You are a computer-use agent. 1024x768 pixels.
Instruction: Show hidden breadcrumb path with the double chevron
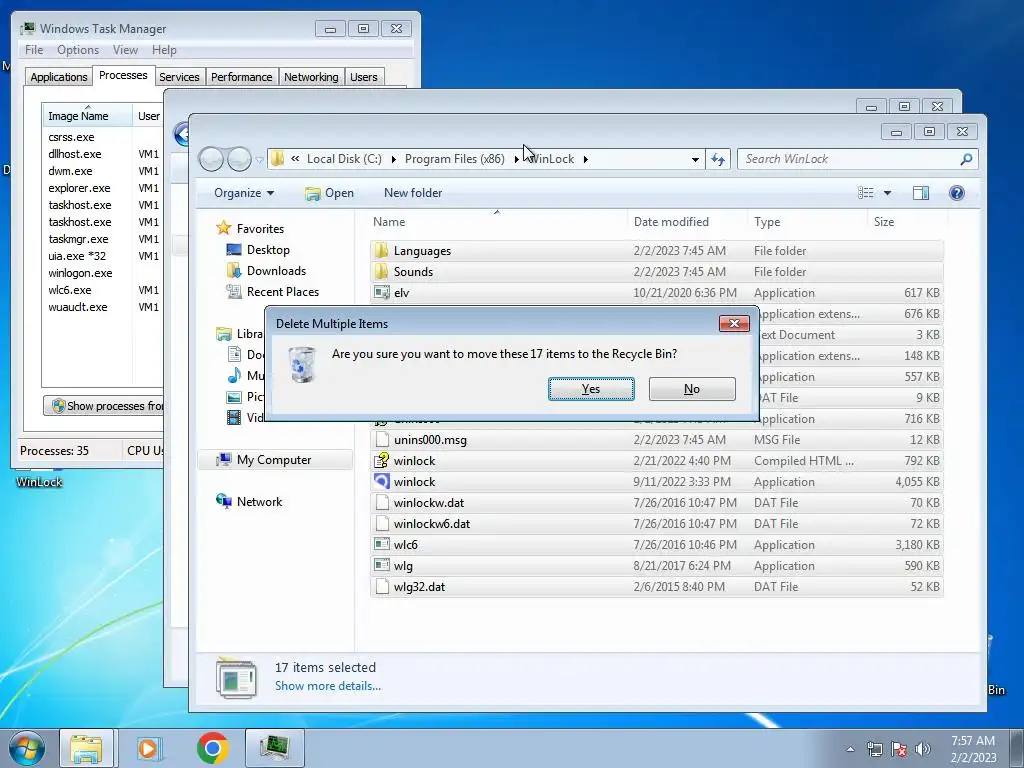[295, 159]
